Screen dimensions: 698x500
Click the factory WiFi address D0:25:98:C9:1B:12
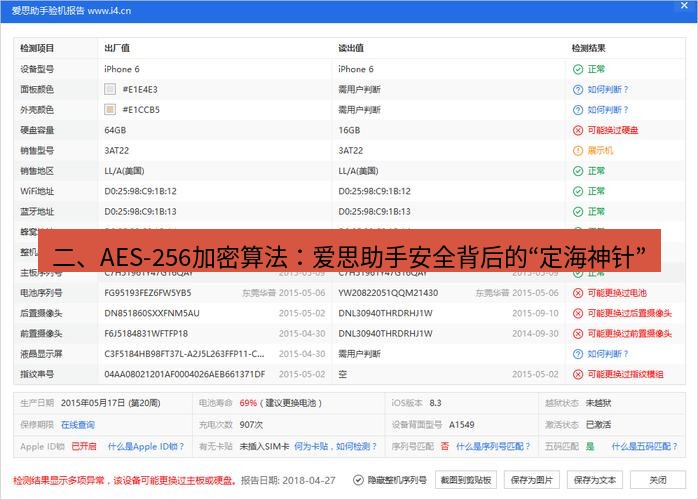click(x=140, y=191)
